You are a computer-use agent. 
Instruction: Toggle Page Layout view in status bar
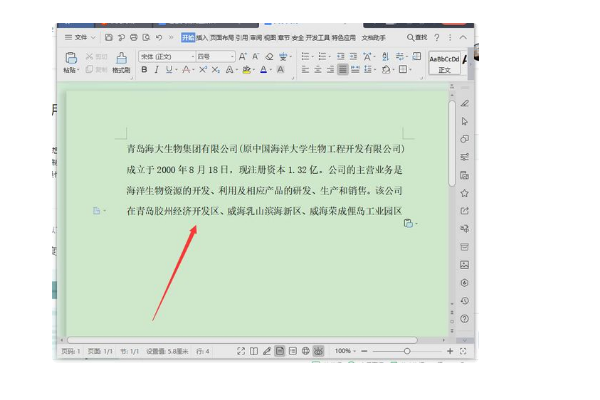(x=280, y=351)
